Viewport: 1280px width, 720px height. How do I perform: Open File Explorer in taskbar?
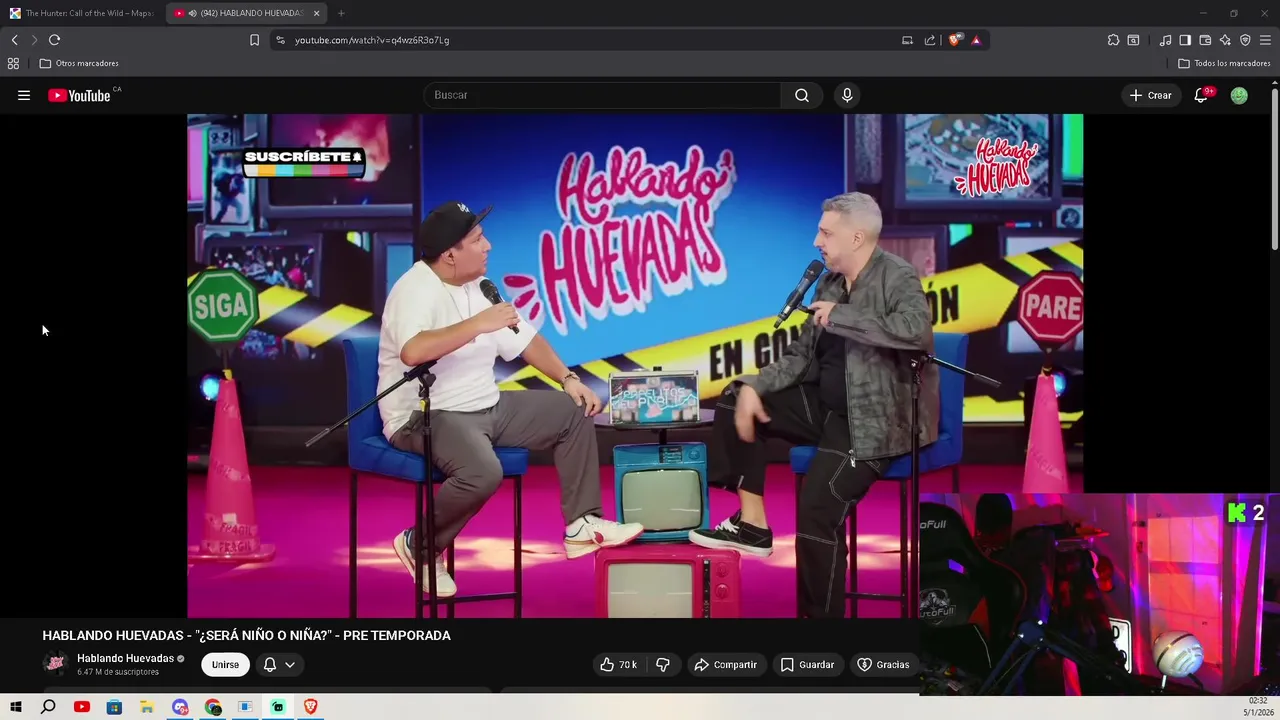coord(147,707)
